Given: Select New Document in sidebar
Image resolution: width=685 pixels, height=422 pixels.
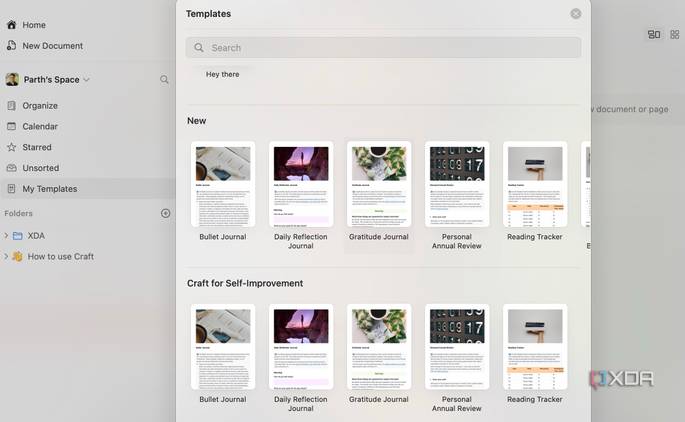Looking at the screenshot, I should [52, 46].
